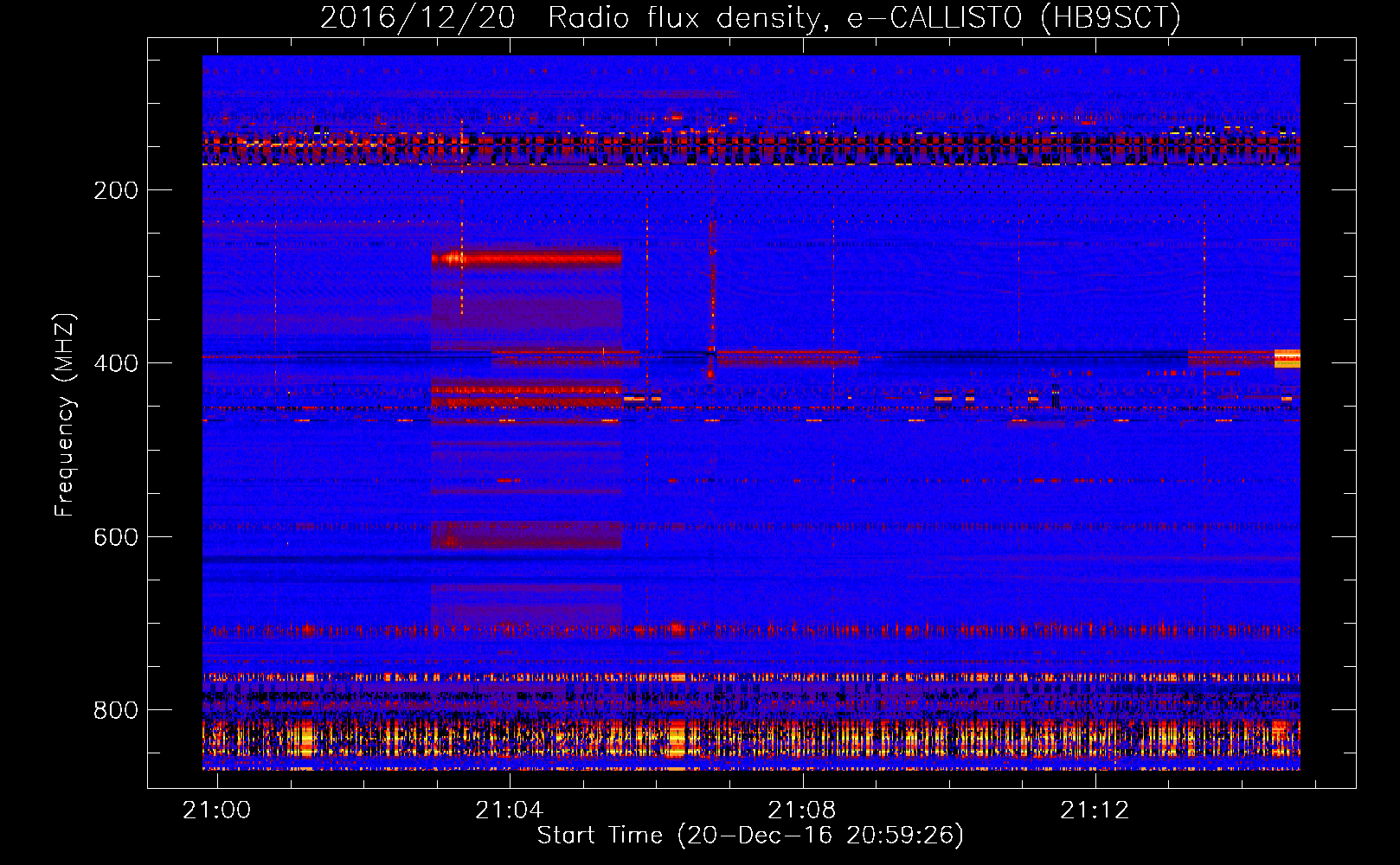Click the plot title '2016/12/20 Radio flux density, e-CALLISTO (HB9SCT)'
Viewport: 1400px width, 865px height.
click(x=750, y=17)
